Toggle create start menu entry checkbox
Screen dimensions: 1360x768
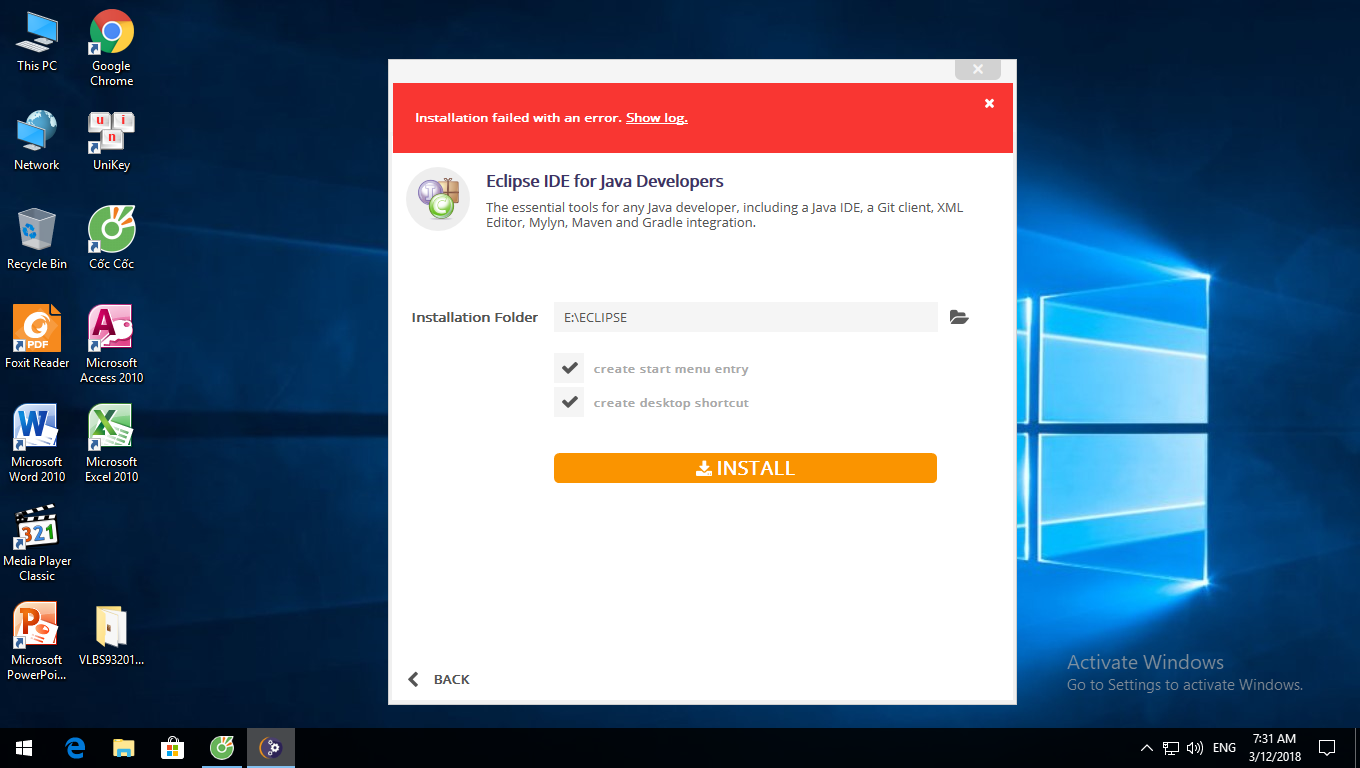click(x=569, y=368)
